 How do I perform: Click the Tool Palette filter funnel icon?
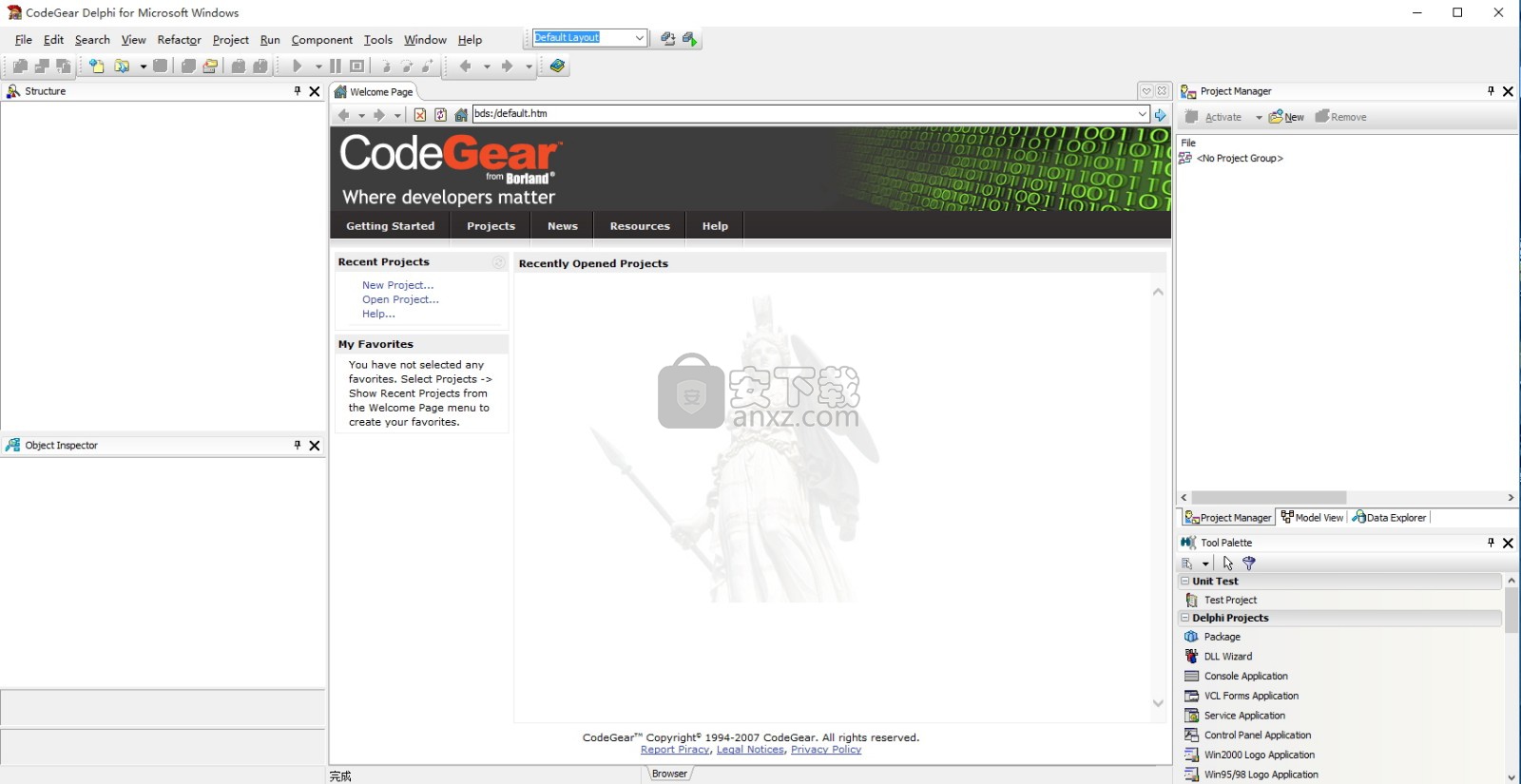pos(1249,563)
